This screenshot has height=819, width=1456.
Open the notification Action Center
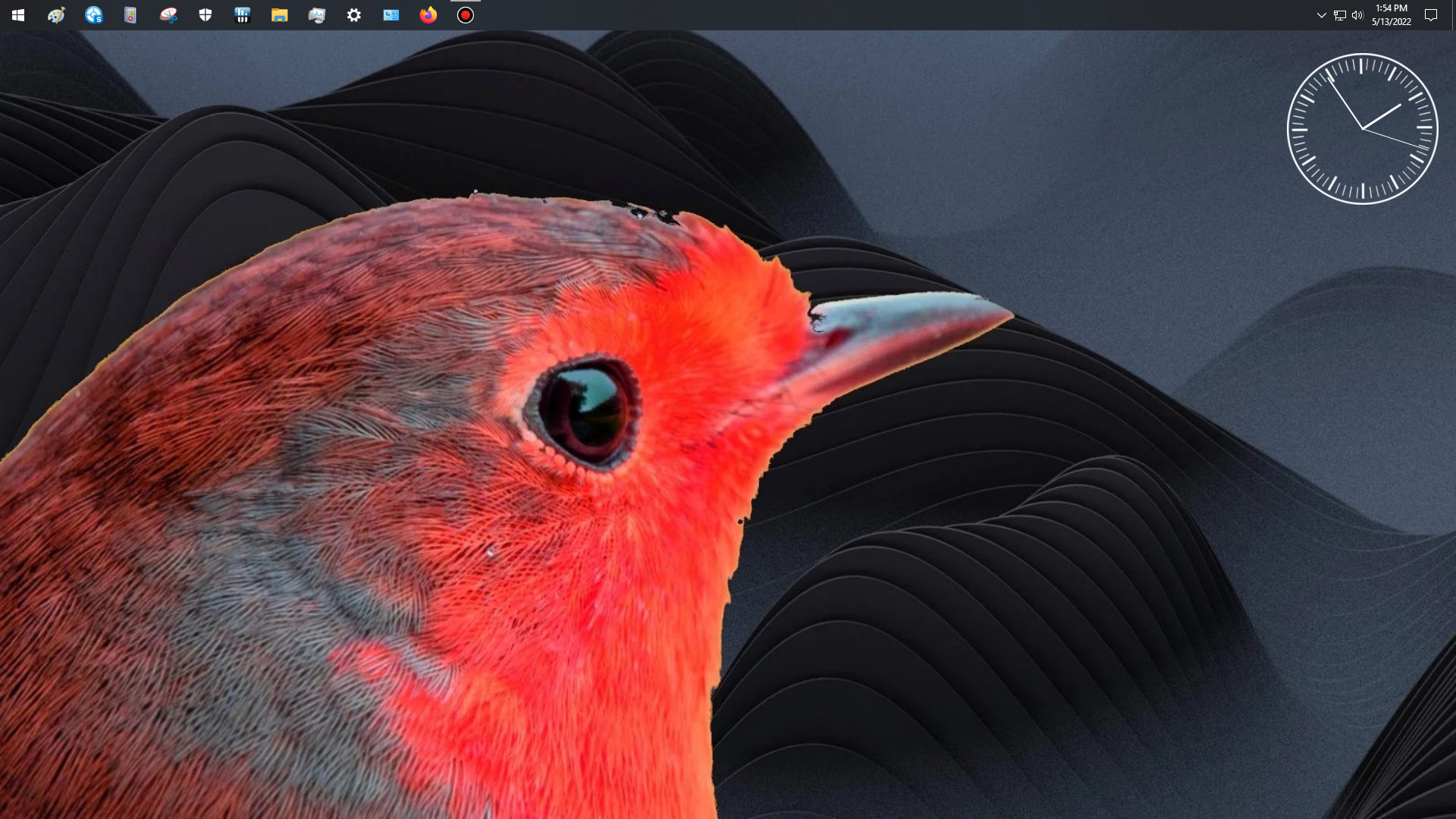1431,15
